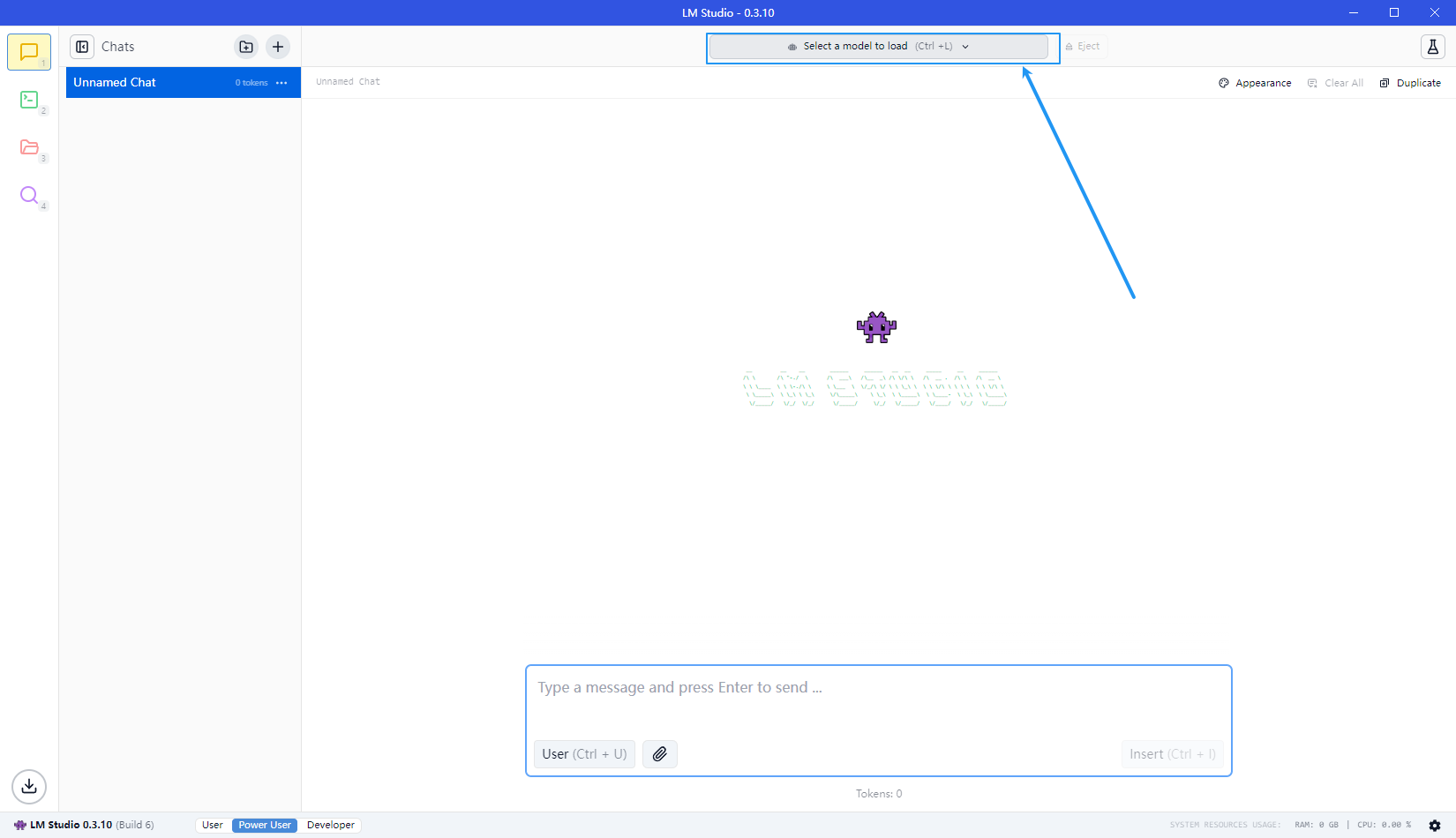
Task: Open the flask settings panel icon
Action: 1432,47
